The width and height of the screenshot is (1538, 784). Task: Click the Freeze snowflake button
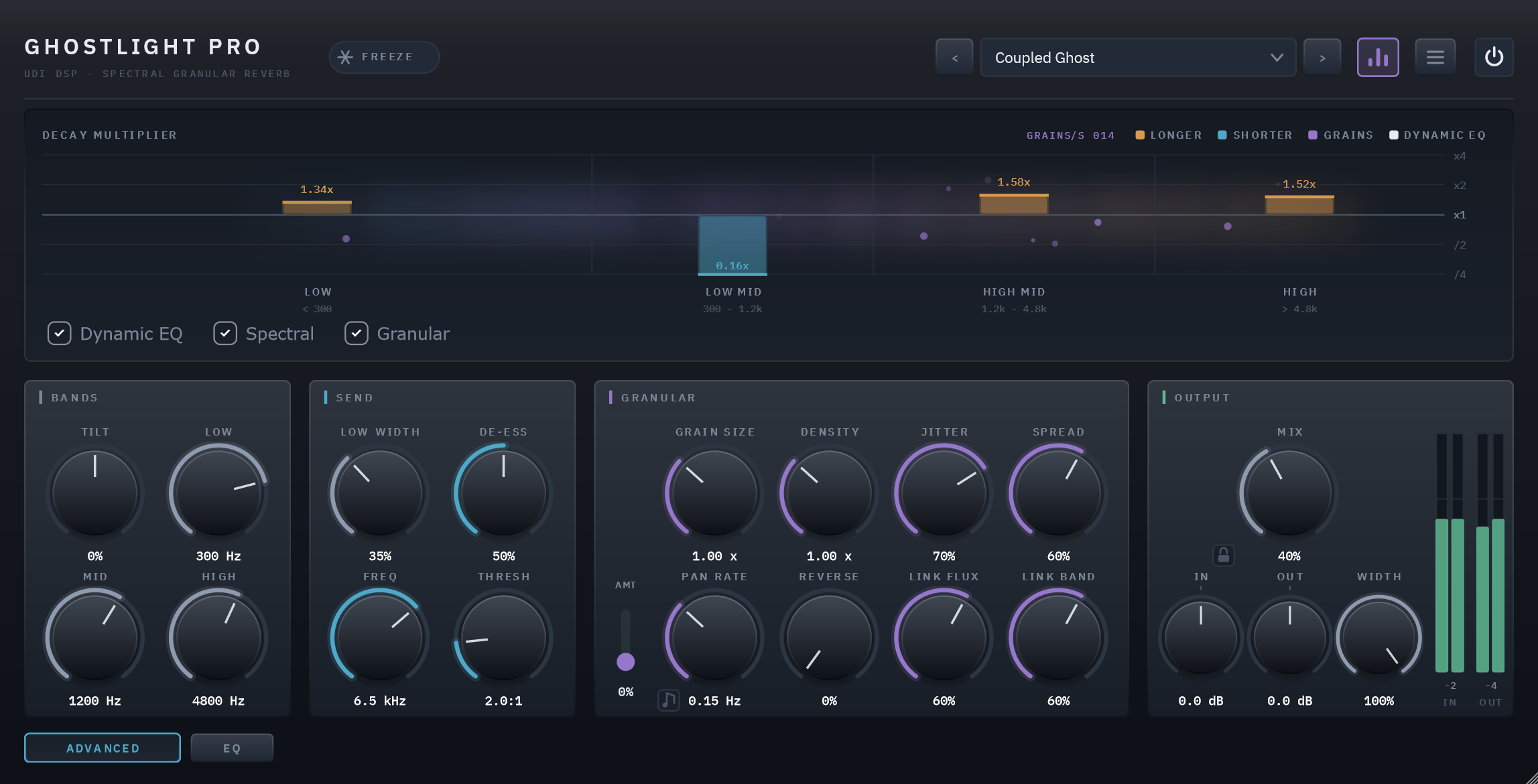pyautogui.click(x=384, y=57)
